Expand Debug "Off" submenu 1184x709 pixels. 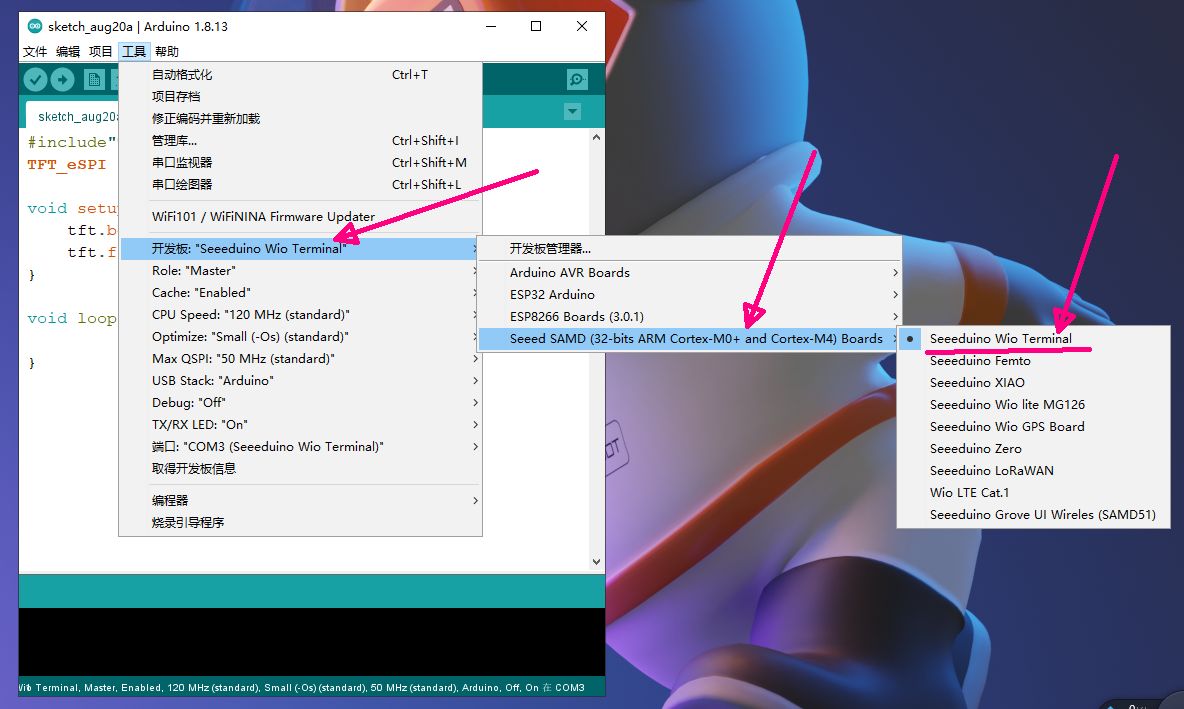tap(301, 402)
